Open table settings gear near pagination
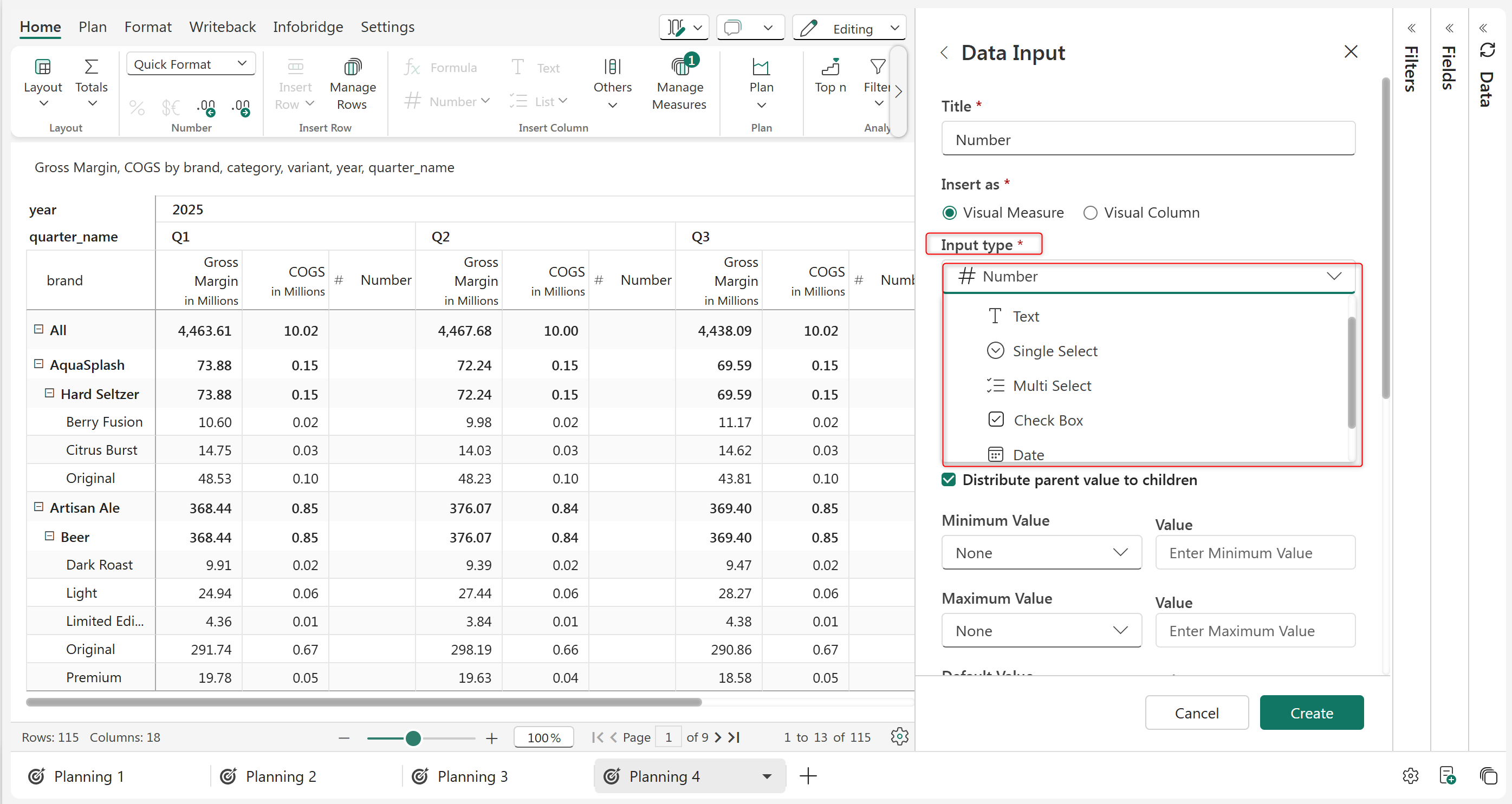 pyautogui.click(x=899, y=736)
